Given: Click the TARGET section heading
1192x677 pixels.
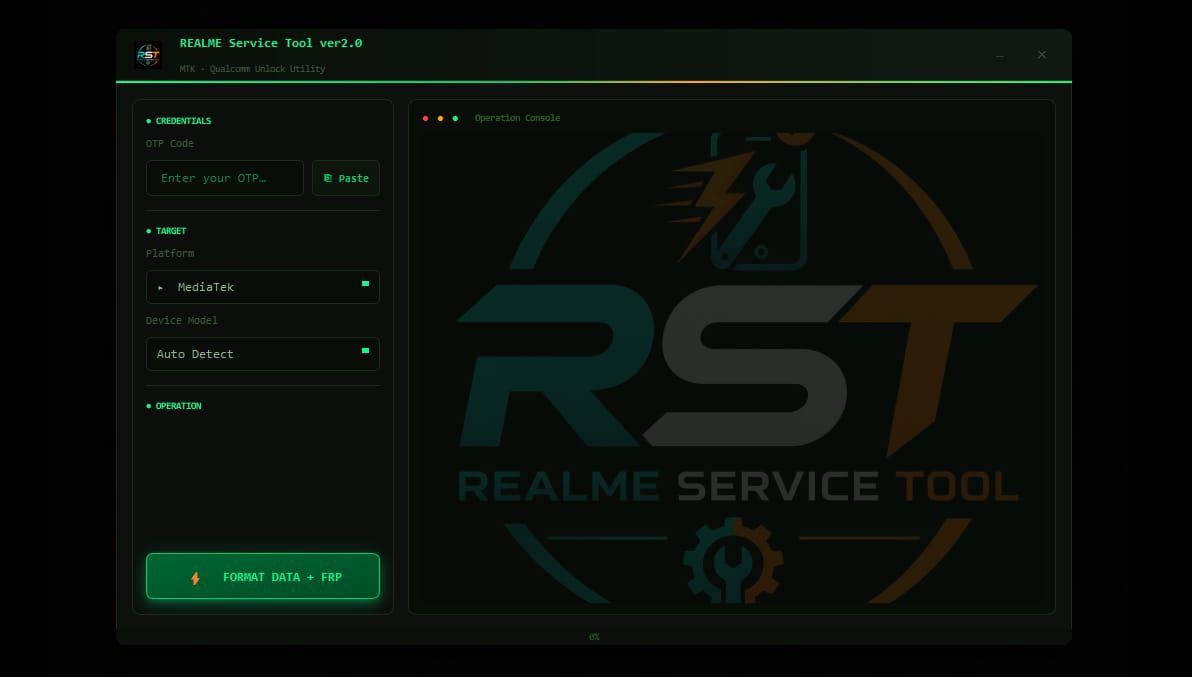Looking at the screenshot, I should click(x=170, y=231).
